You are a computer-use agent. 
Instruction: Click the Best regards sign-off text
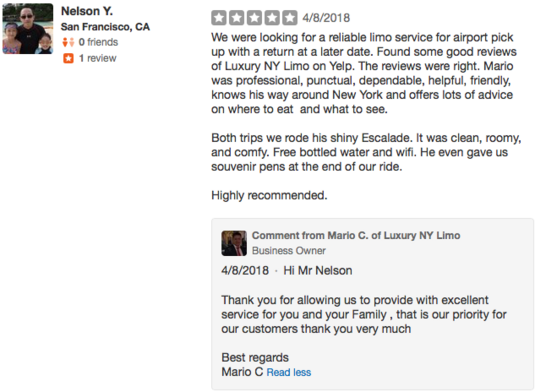[255, 358]
